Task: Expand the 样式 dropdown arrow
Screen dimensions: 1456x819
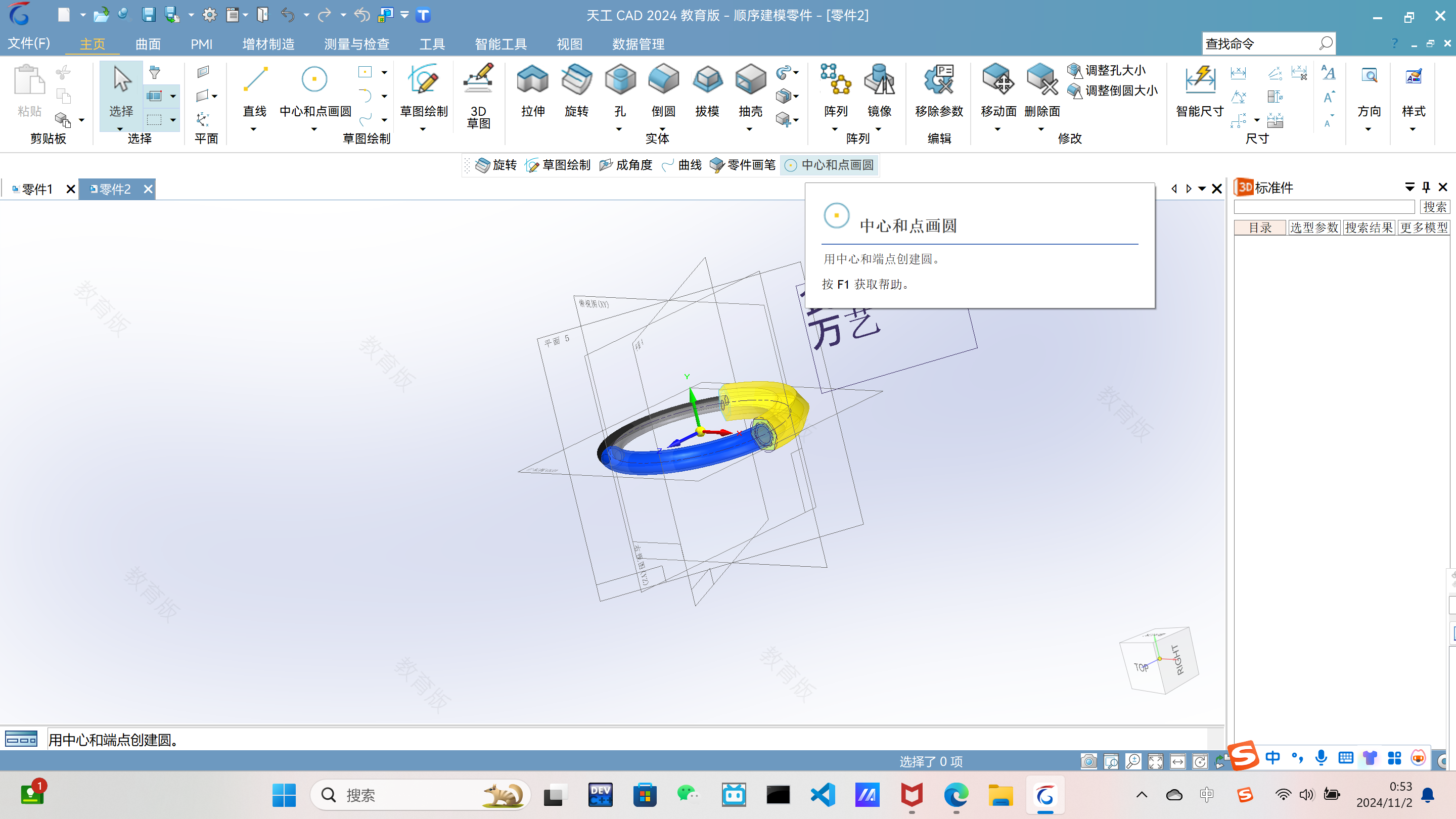Action: tap(1413, 129)
